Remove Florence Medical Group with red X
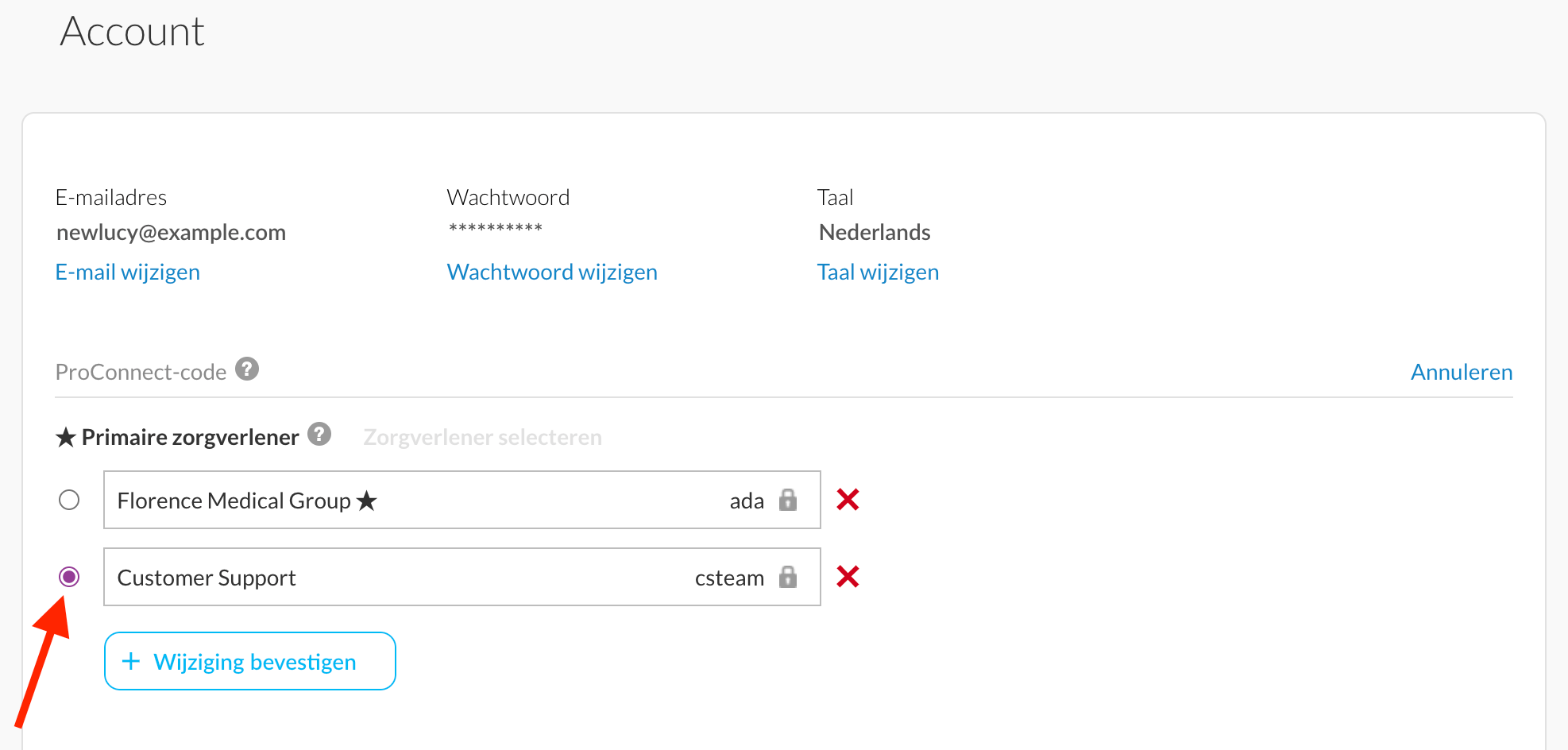This screenshot has width=1568, height=750. click(x=848, y=500)
